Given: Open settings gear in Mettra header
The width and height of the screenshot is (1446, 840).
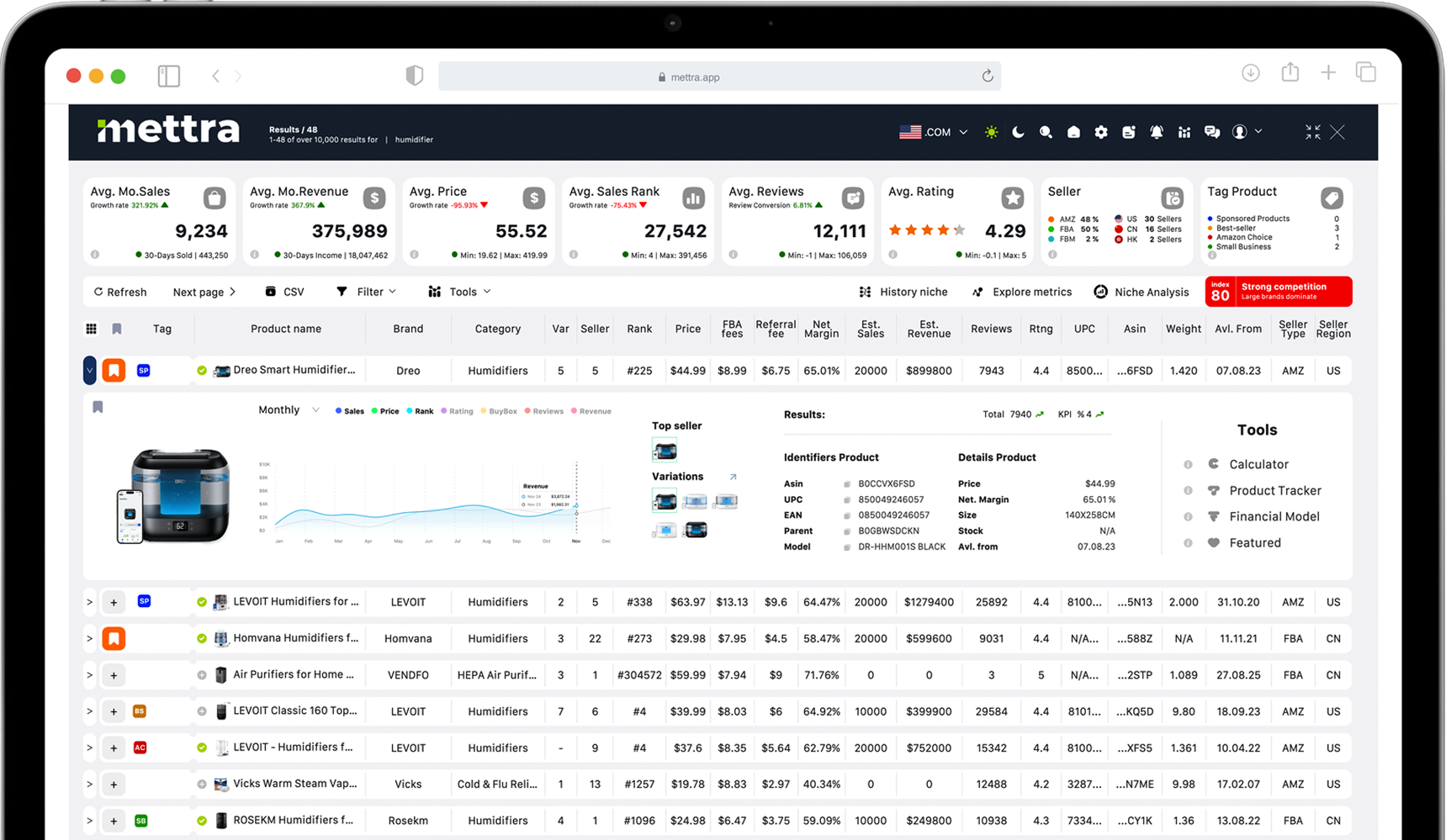Looking at the screenshot, I should point(1101,132).
